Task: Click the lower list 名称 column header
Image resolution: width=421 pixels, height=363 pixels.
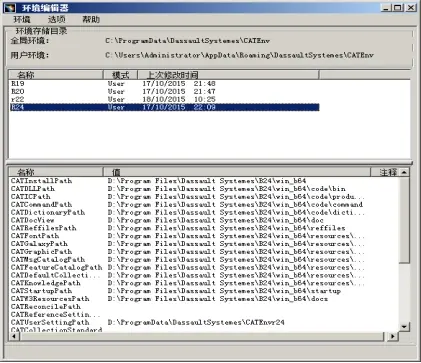Action: pyautogui.click(x=56, y=172)
